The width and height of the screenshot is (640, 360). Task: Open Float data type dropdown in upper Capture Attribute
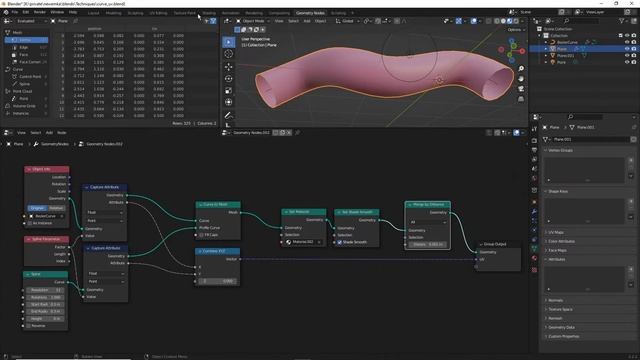[x=105, y=213]
